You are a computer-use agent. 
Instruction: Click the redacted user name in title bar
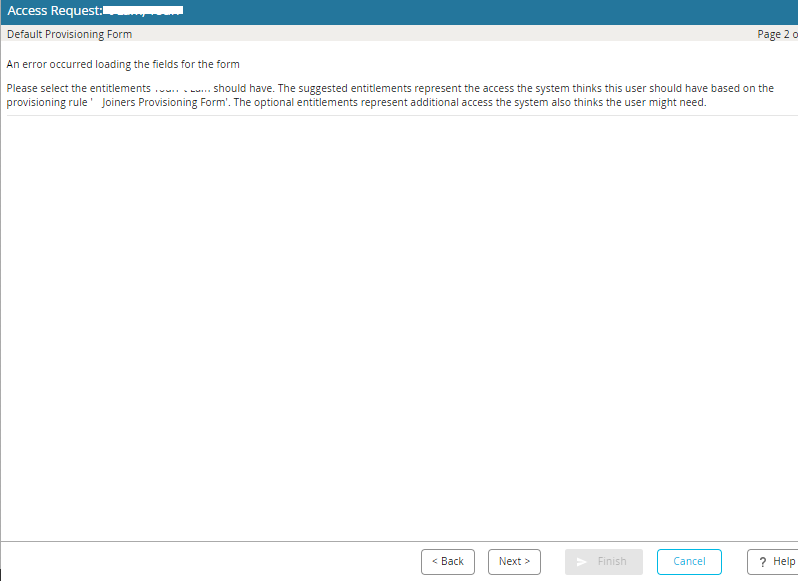(143, 11)
